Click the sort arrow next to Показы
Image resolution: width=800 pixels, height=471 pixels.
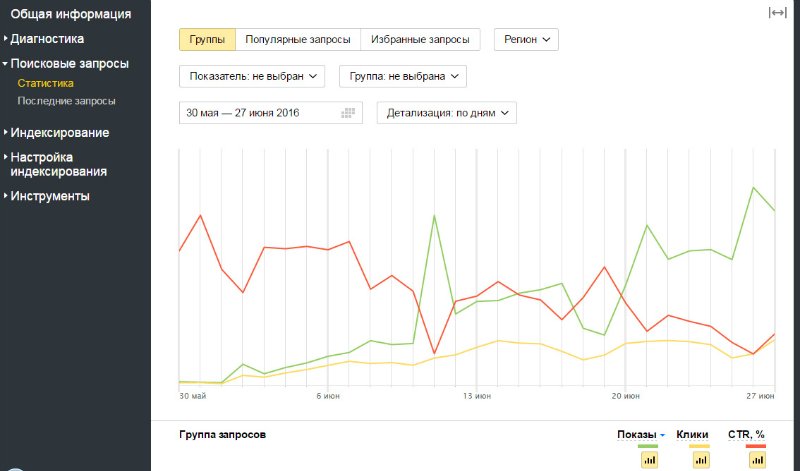point(662,435)
